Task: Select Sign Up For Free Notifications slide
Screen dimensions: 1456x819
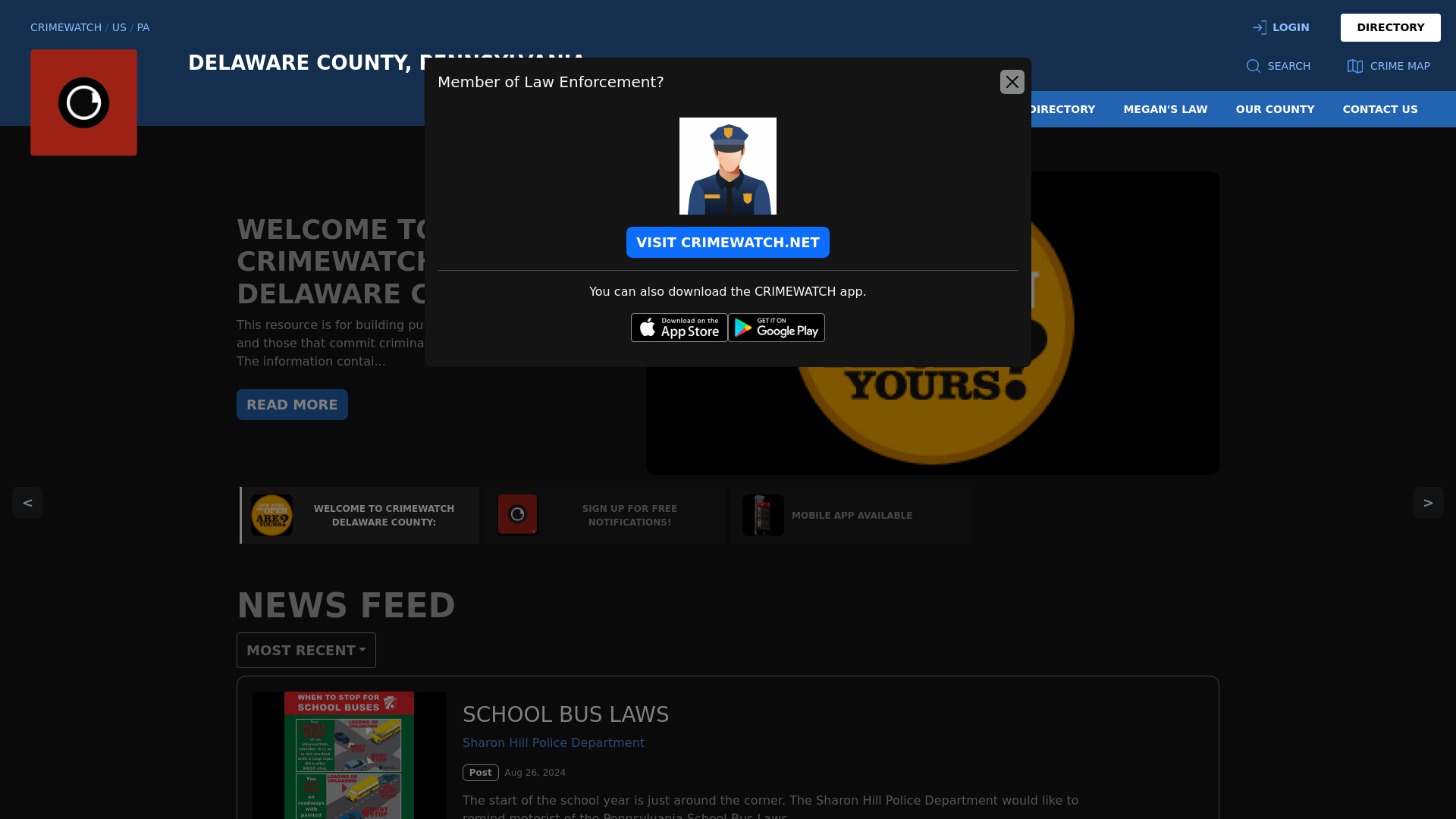Action: tap(605, 515)
